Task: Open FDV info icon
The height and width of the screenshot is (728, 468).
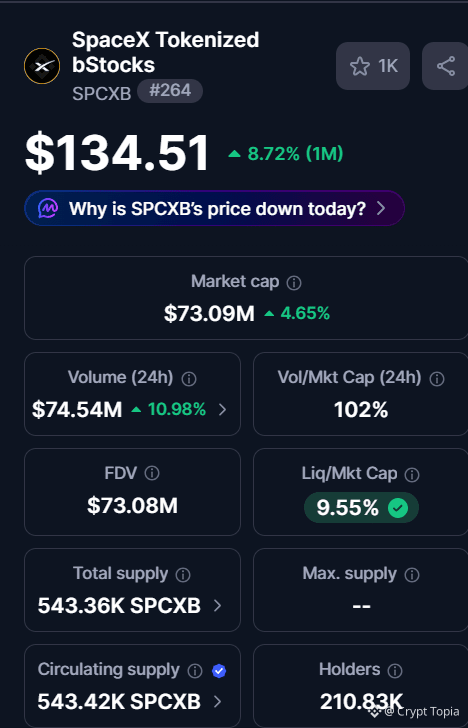Action: click(x=152, y=474)
